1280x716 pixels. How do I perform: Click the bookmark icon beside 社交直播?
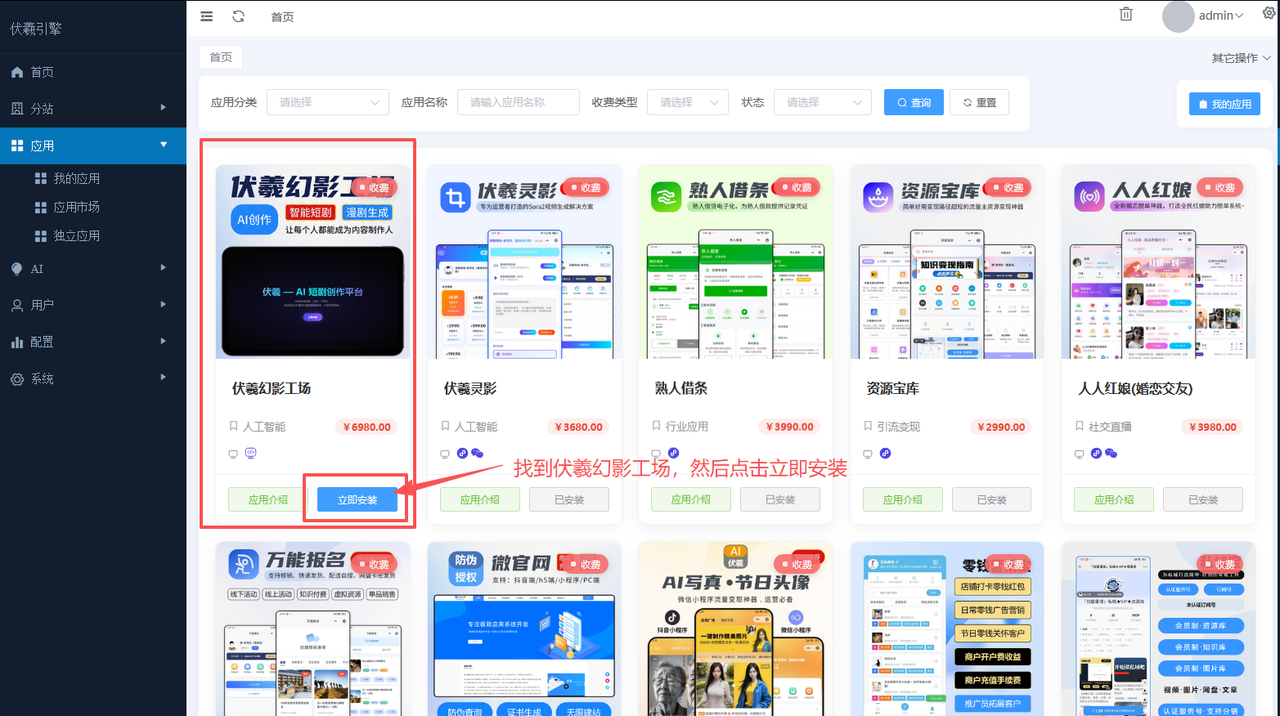[1080, 426]
